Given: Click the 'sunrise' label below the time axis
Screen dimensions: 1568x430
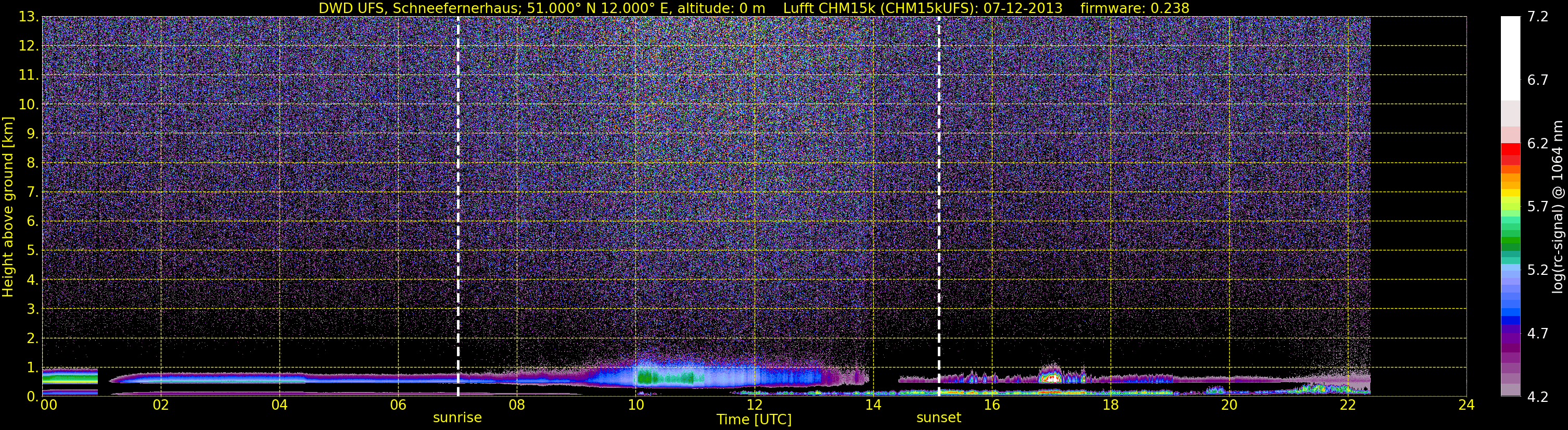Looking at the screenshot, I should click(457, 418).
